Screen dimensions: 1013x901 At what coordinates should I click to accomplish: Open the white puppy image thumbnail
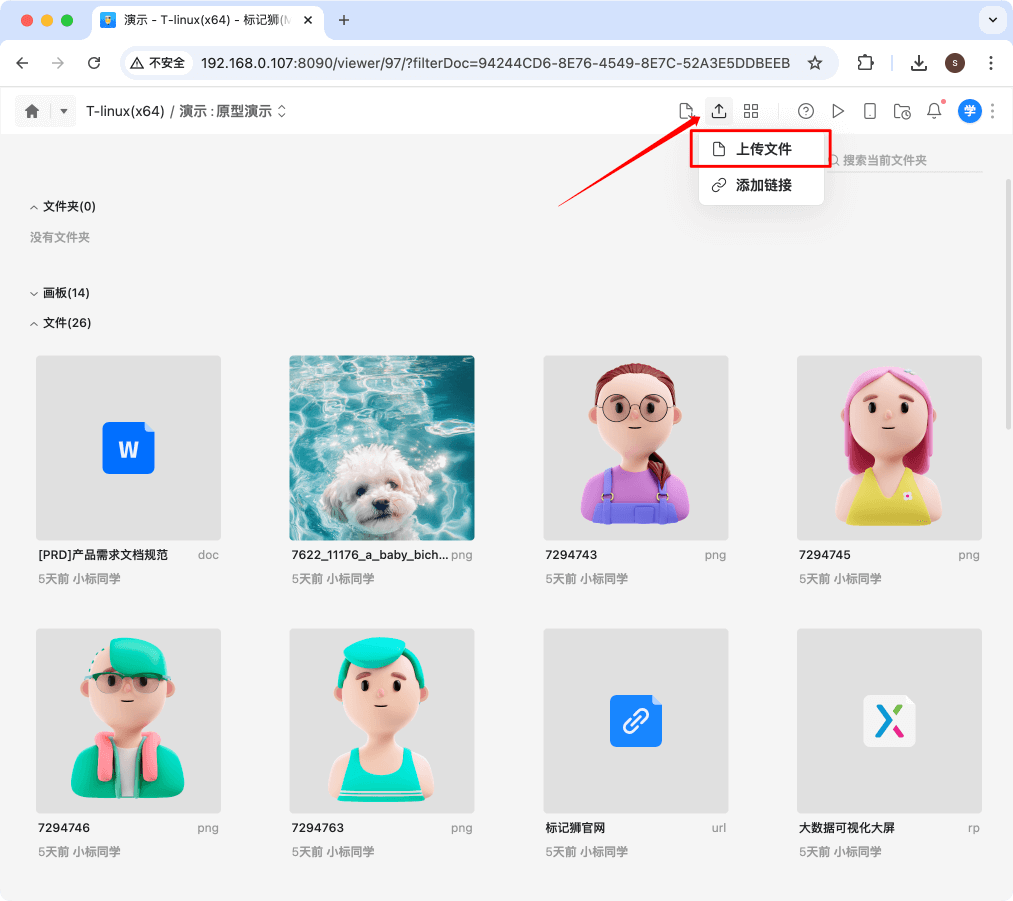coord(382,448)
